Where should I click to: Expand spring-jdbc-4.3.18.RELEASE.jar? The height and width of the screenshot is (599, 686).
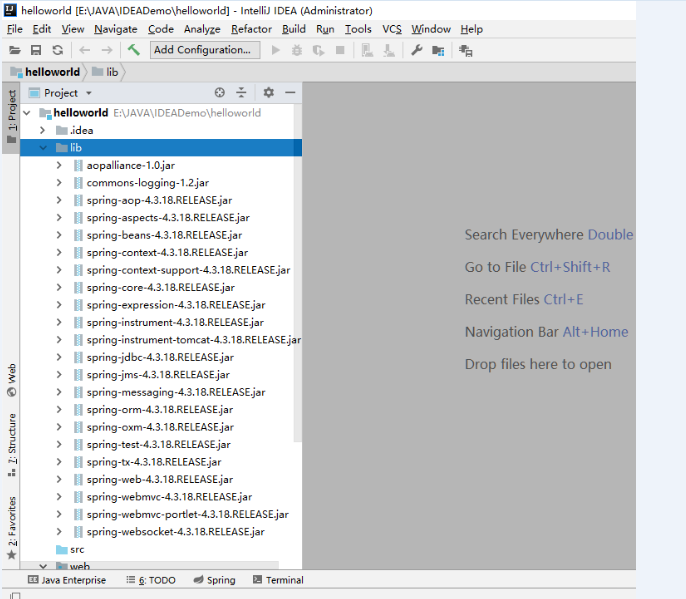pos(59,357)
